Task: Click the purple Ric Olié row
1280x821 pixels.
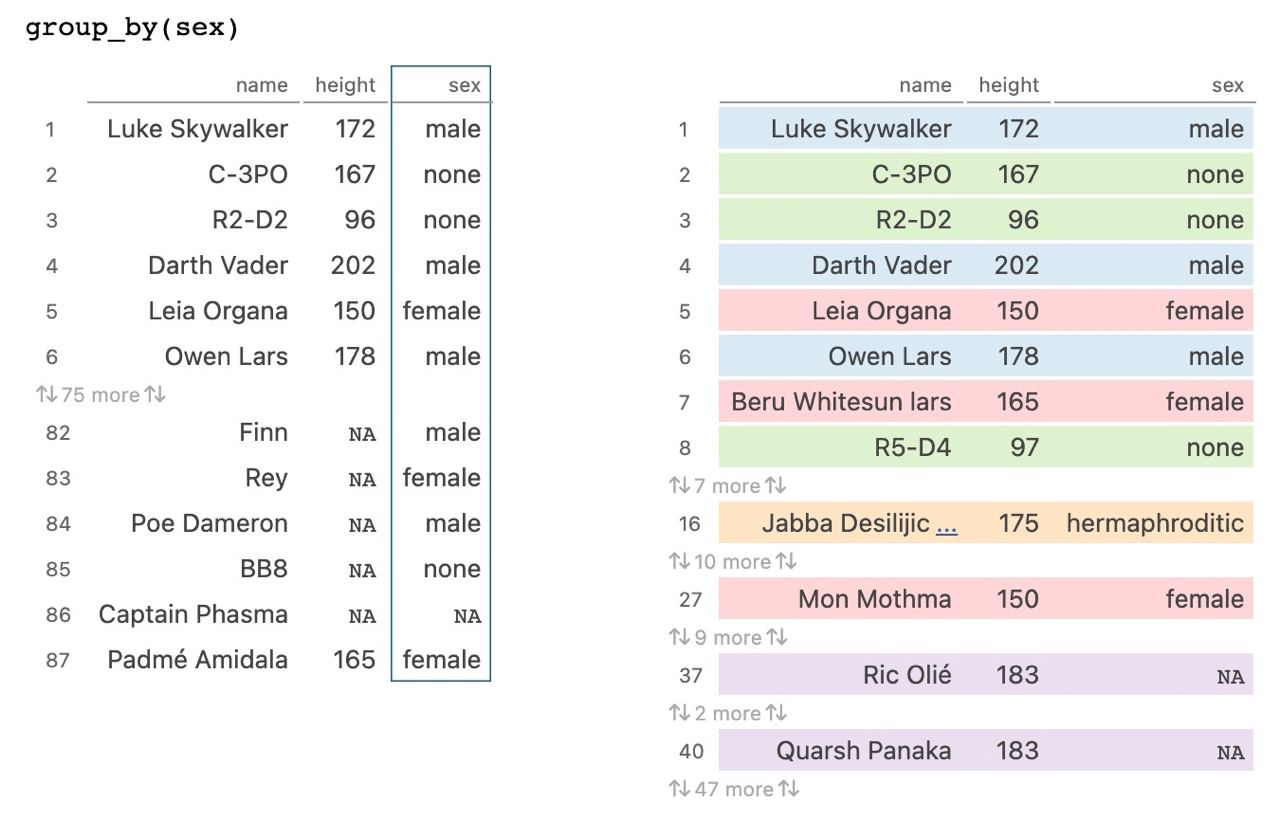Action: 985,675
